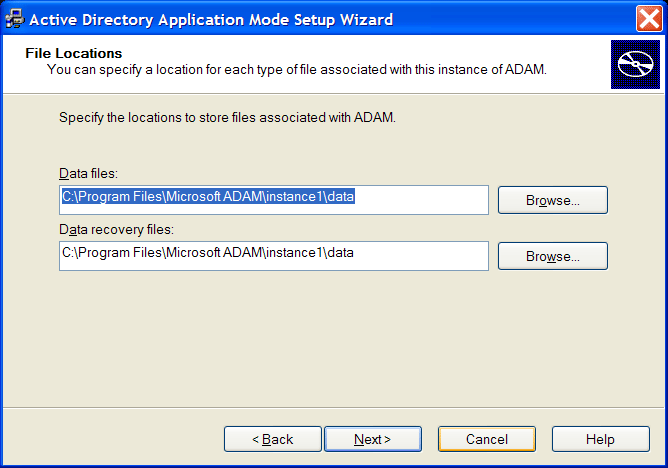Click the ADAM disc icon in header
The image size is (668, 468).
coord(635,64)
